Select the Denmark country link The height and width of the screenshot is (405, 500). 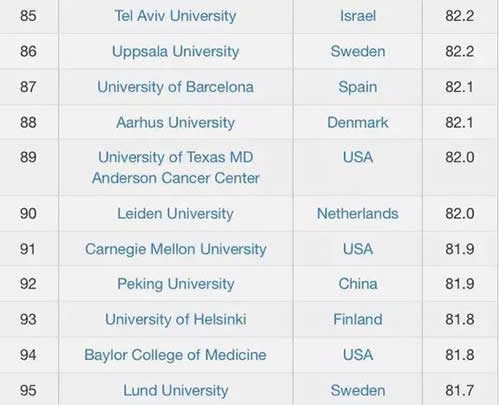[358, 122]
